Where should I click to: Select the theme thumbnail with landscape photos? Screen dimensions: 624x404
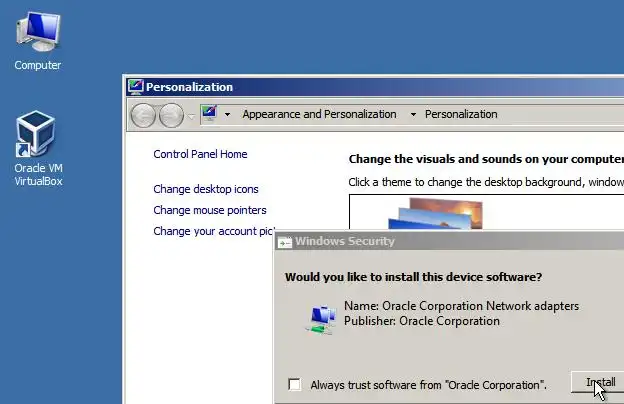pyautogui.click(x=435, y=214)
